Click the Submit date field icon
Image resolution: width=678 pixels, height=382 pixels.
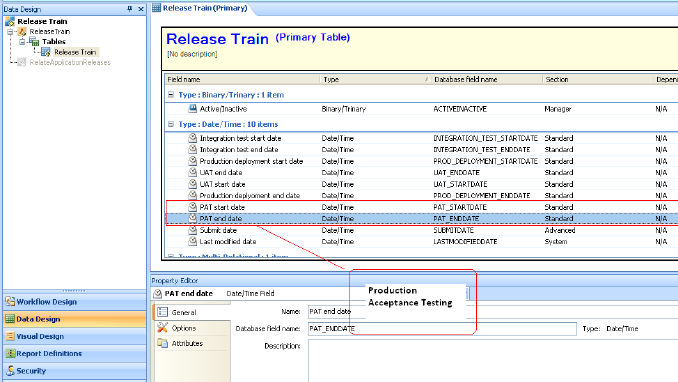click(x=192, y=230)
